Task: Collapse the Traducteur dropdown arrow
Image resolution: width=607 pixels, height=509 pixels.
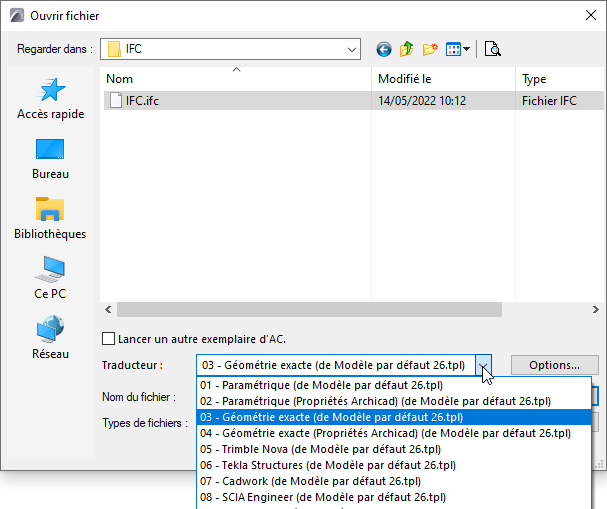Action: (483, 365)
